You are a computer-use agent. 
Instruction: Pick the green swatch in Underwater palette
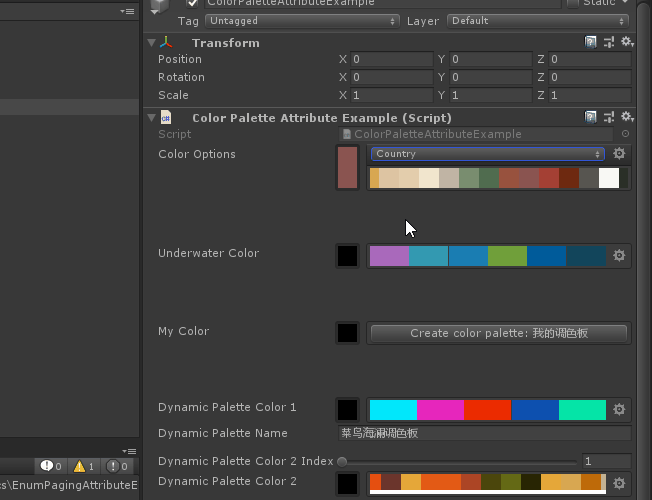tap(507, 256)
